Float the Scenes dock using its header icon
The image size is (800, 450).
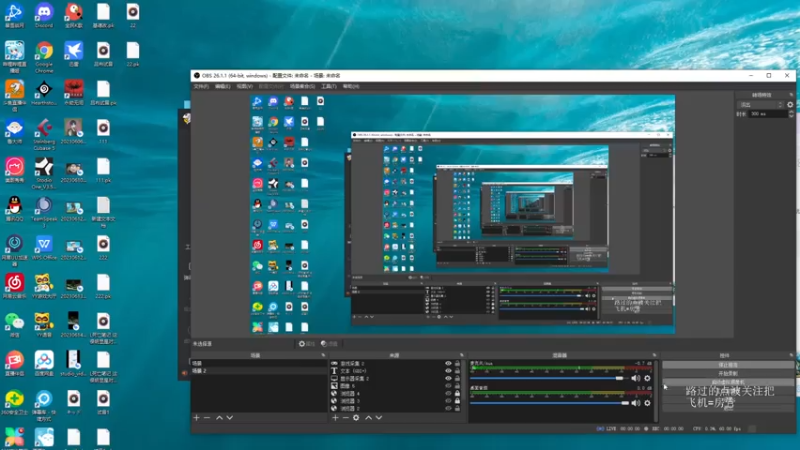coord(323,355)
